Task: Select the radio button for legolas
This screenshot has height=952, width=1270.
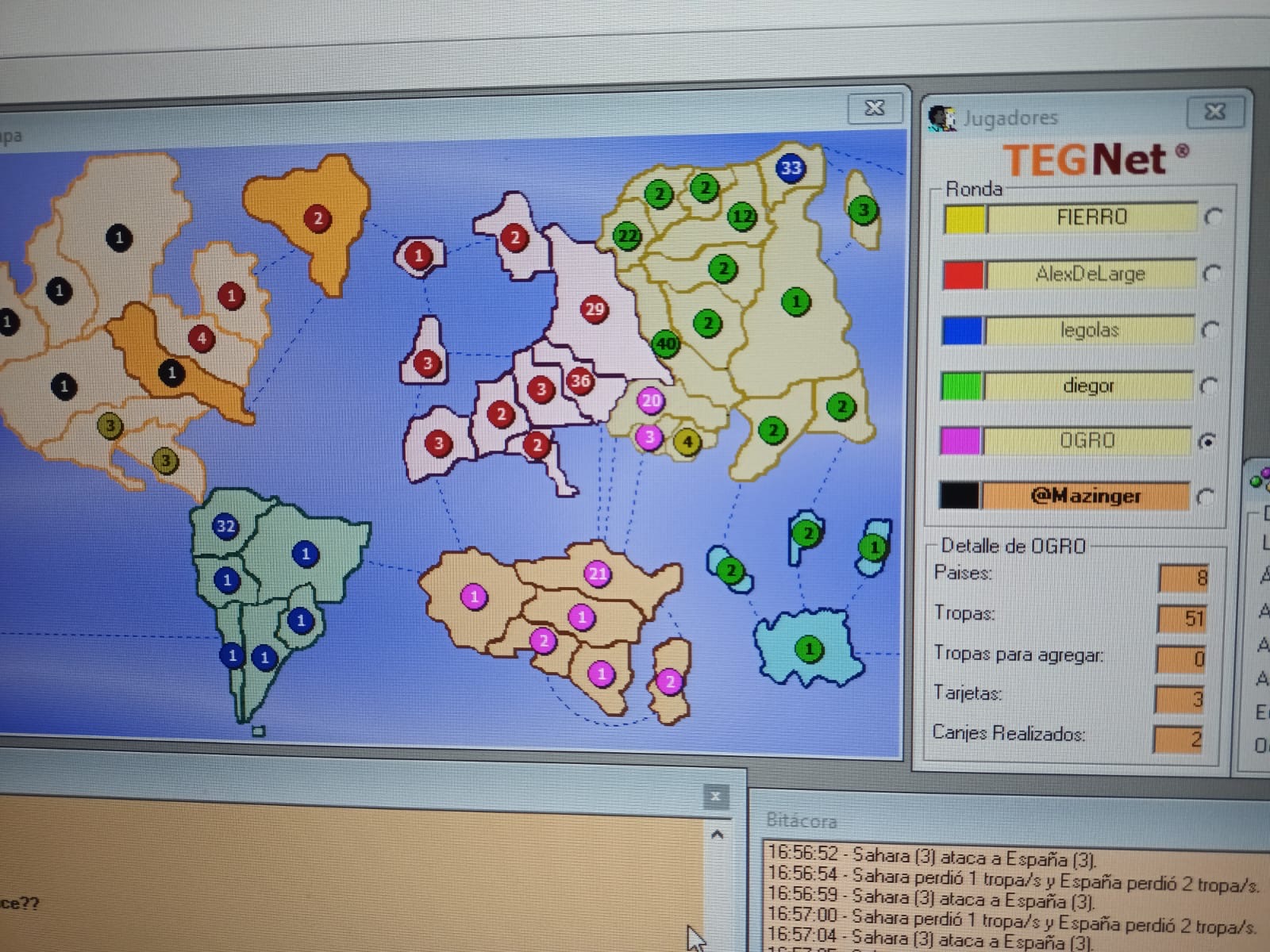Action: tap(1210, 330)
